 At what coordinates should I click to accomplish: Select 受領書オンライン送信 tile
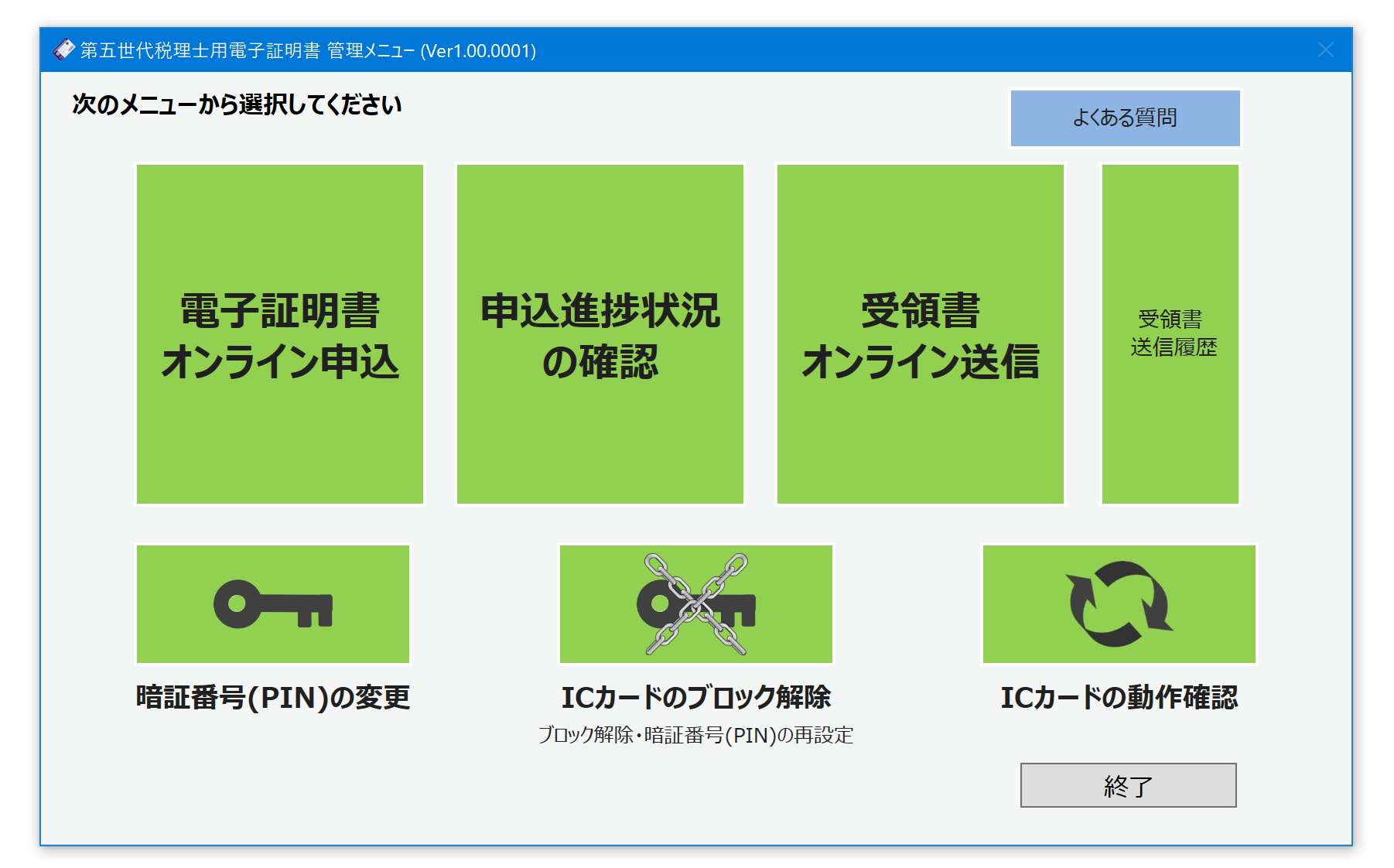coord(920,334)
